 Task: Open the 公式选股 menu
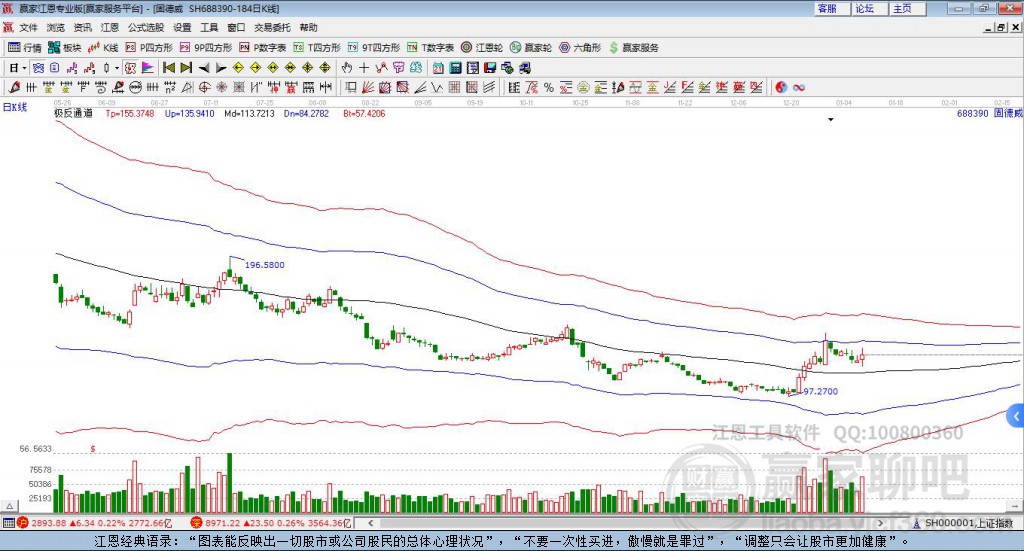(x=146, y=27)
